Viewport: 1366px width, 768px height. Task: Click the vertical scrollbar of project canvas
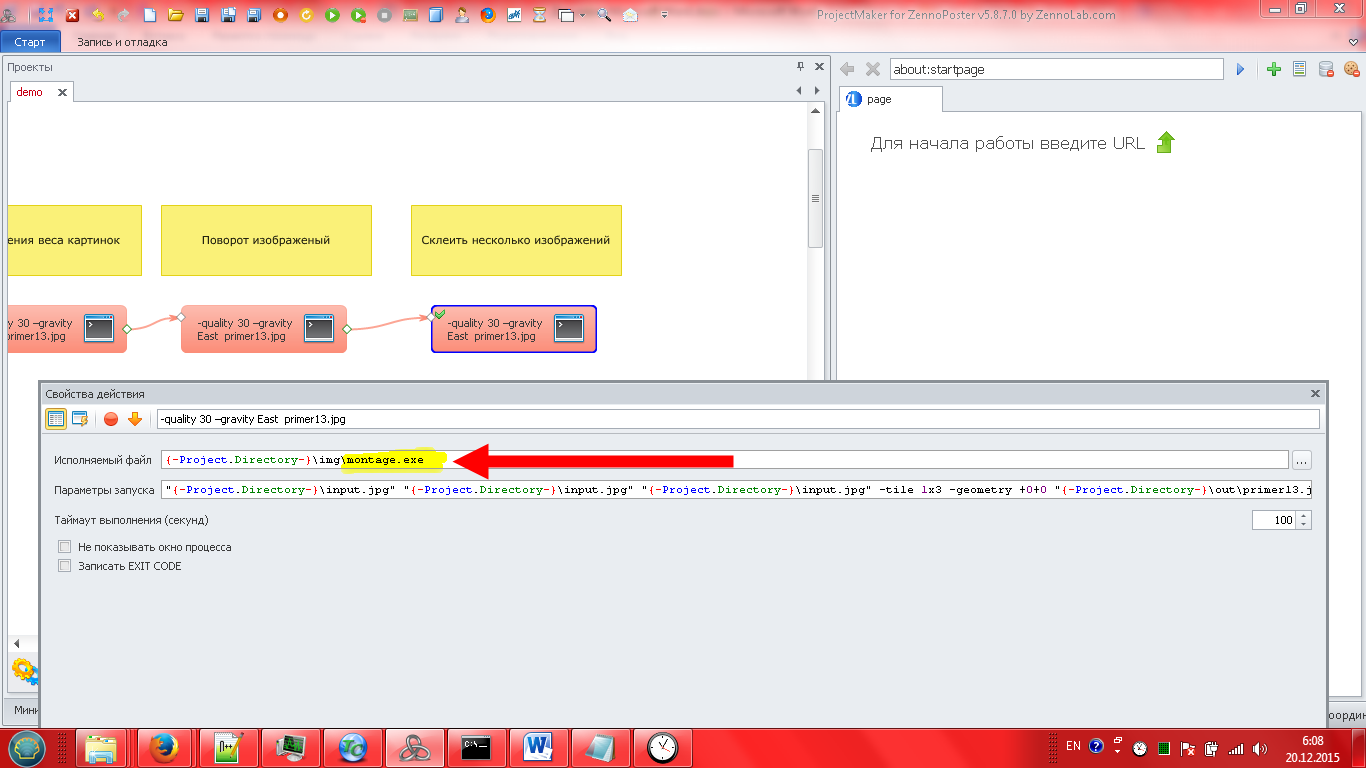tap(815, 198)
